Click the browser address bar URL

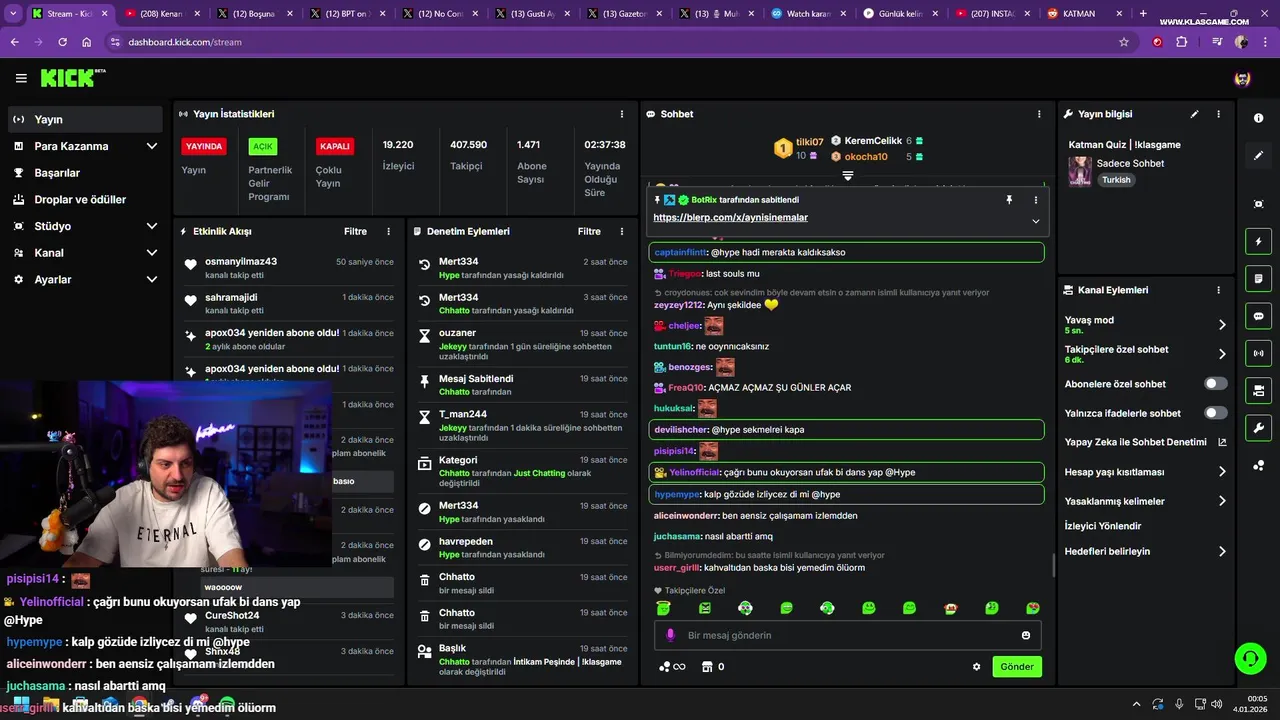[x=185, y=42]
